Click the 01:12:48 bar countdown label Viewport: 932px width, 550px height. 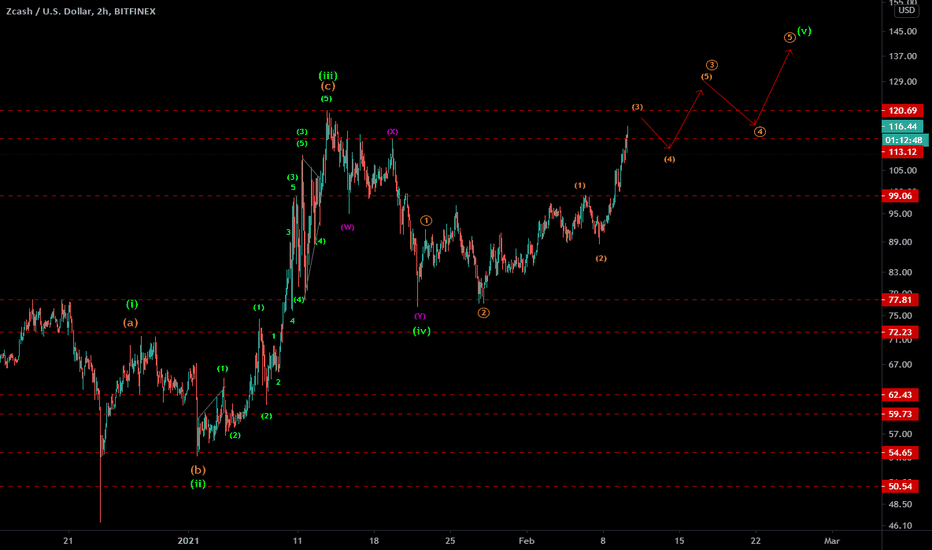click(904, 140)
